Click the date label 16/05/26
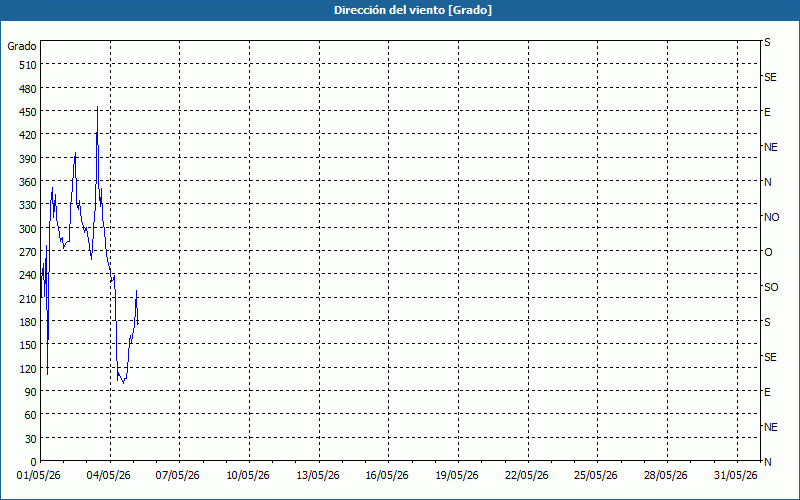The image size is (800, 500). [x=387, y=476]
